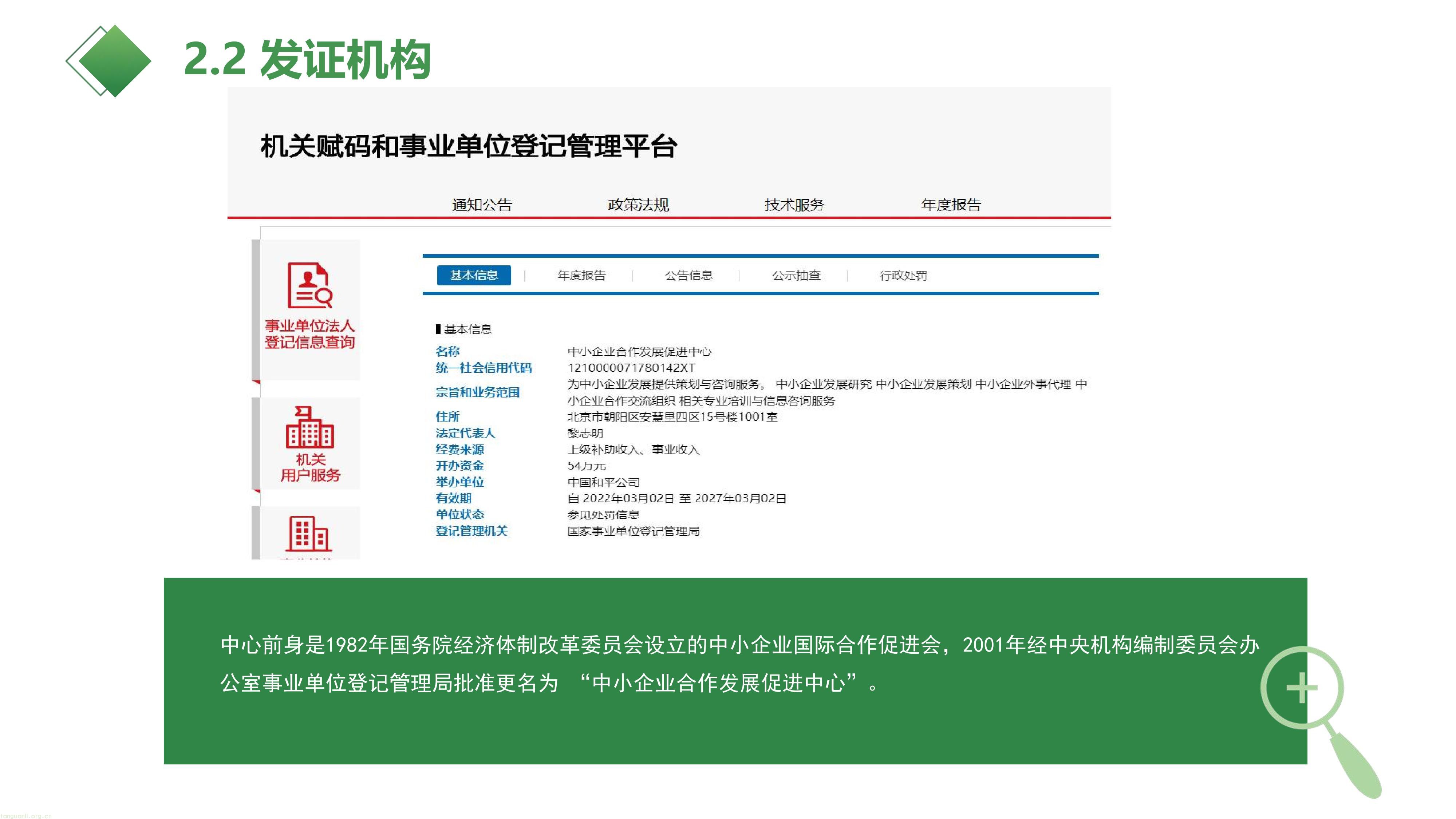The height and width of the screenshot is (819, 1456).
Task: Open the 通知公告 menu item
Action: (x=482, y=205)
